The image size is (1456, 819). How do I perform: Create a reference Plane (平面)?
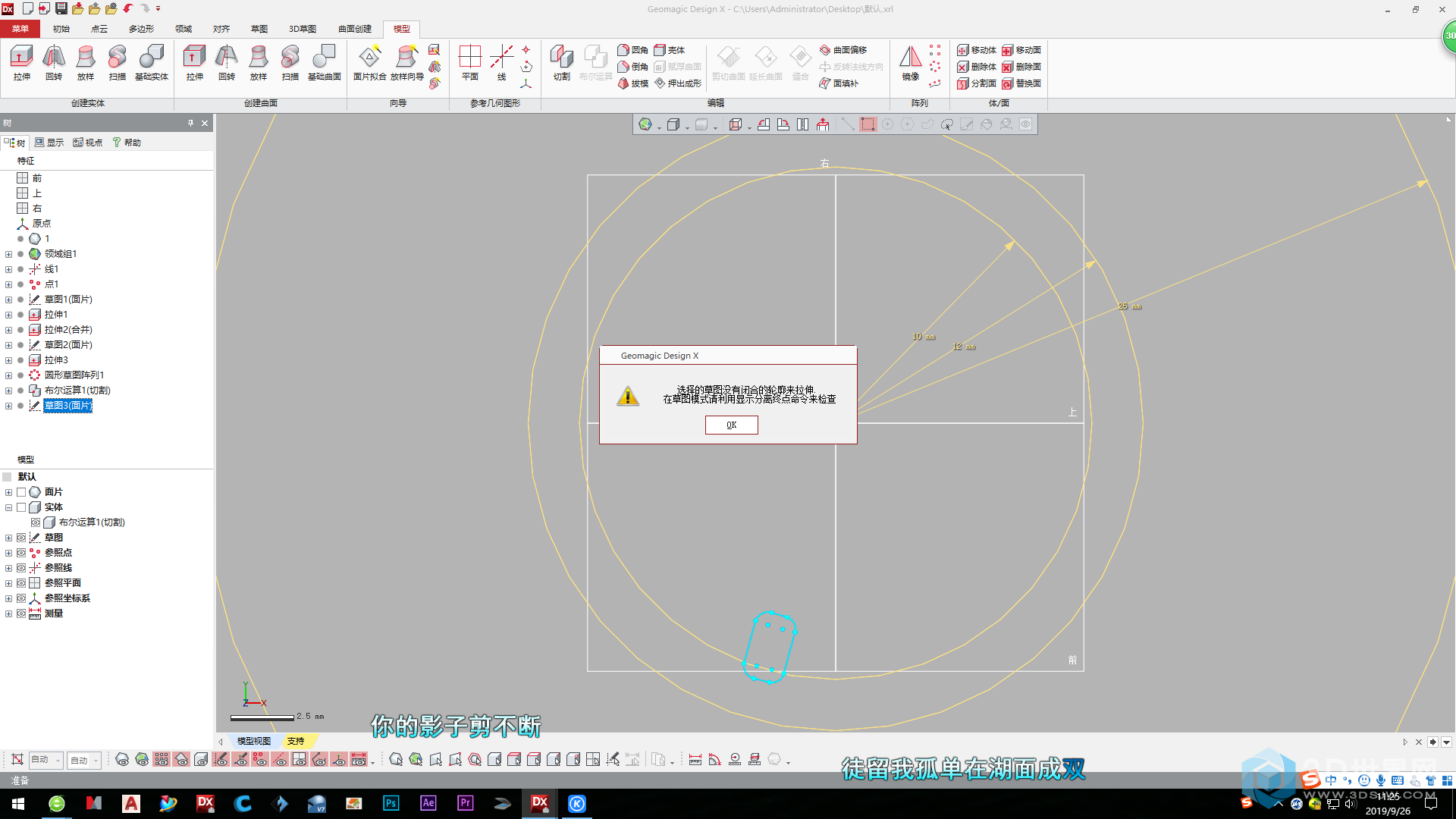[x=470, y=62]
